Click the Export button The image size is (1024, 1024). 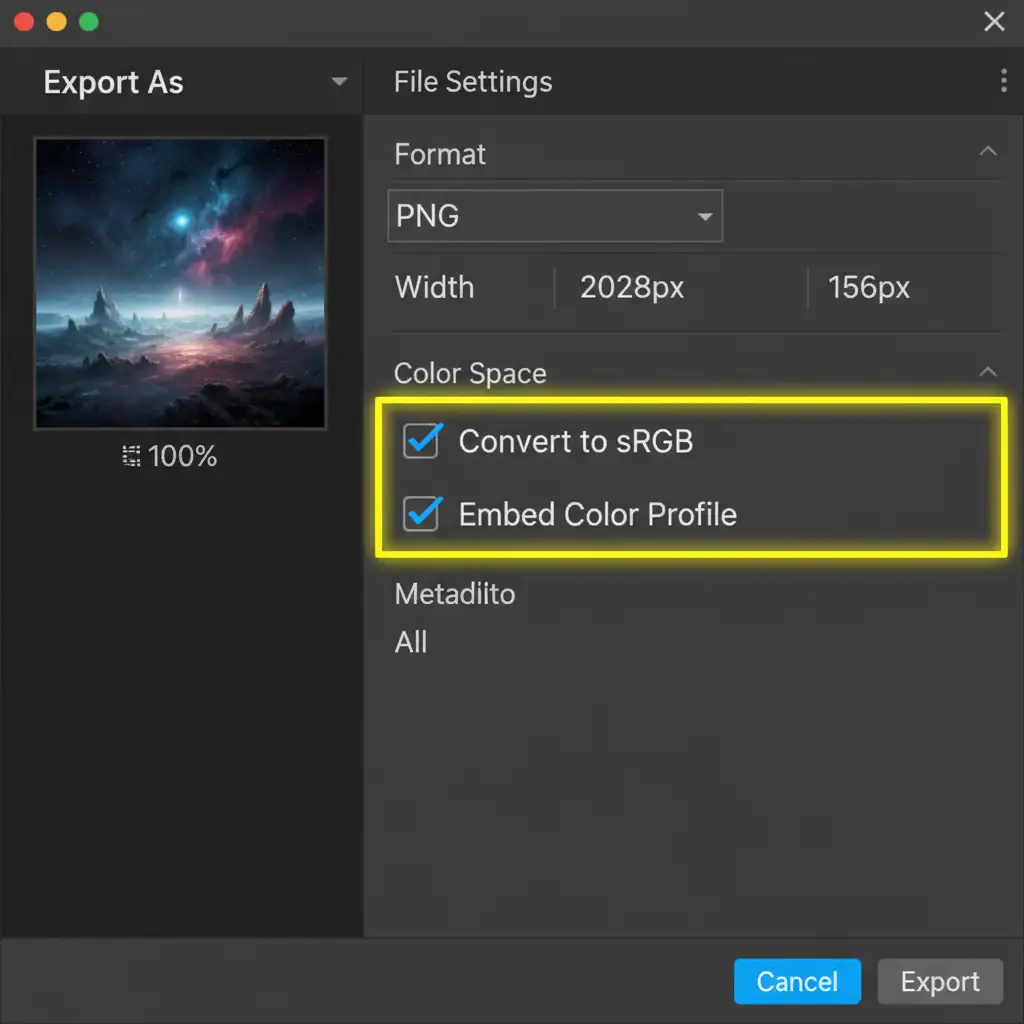(x=939, y=982)
